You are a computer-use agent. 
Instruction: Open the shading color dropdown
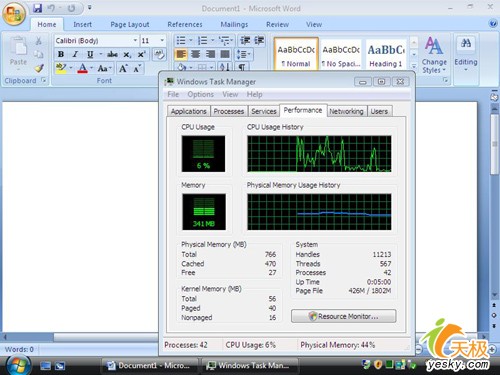[191, 67]
